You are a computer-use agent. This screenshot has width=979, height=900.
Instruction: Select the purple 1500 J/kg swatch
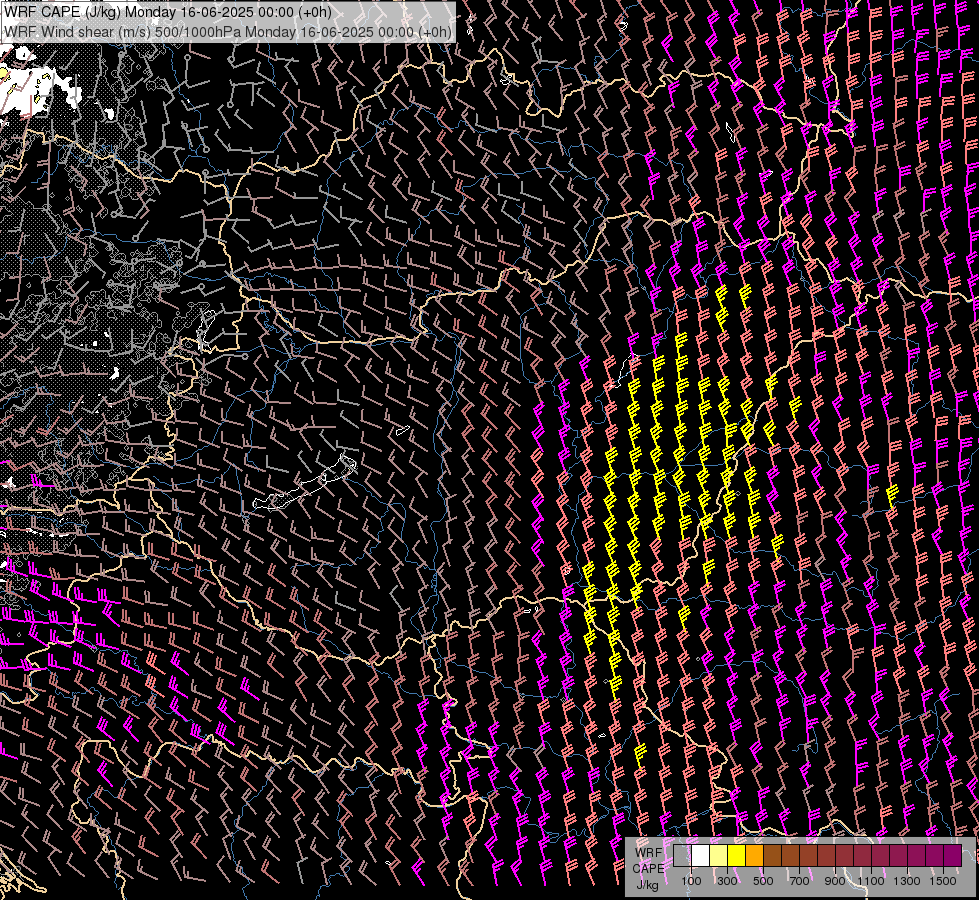(953, 856)
